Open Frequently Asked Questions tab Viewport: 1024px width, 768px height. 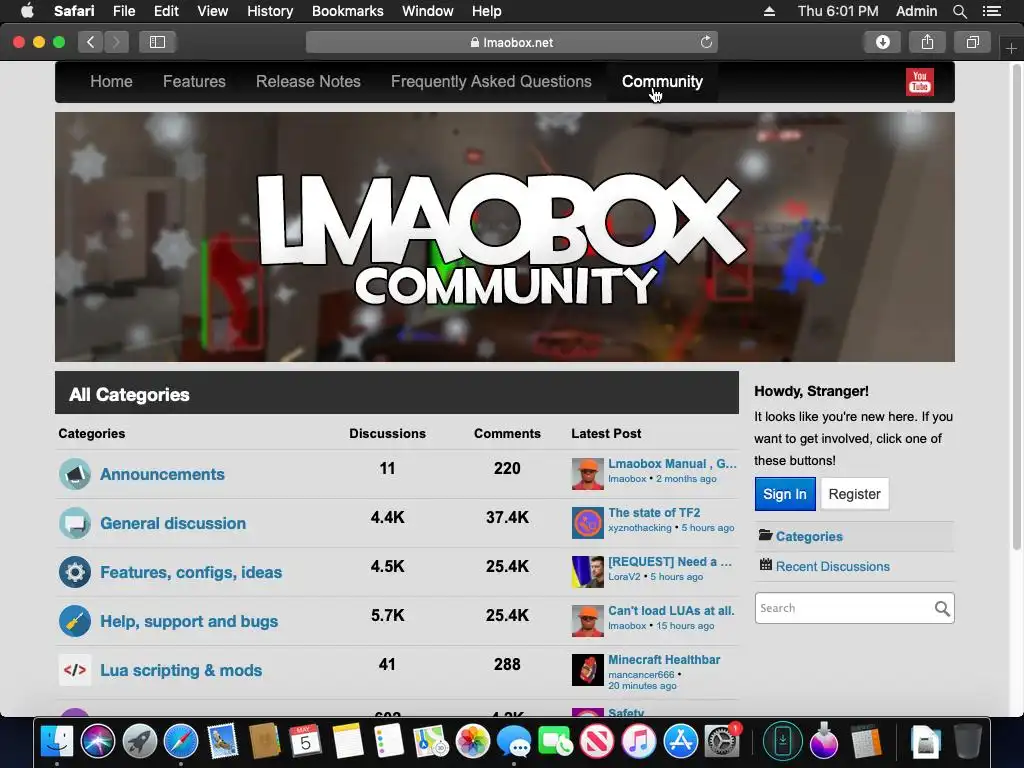(491, 82)
